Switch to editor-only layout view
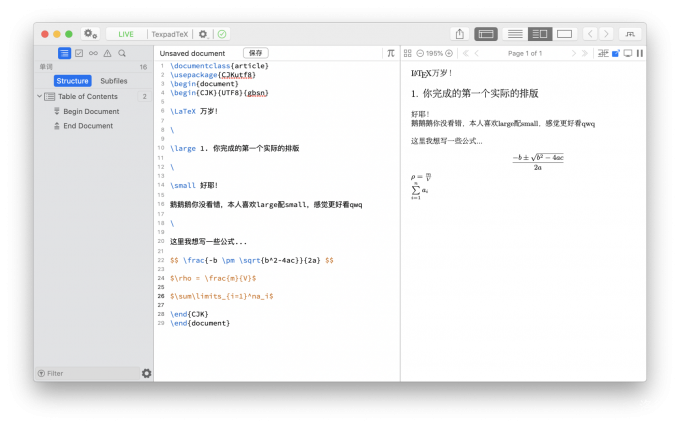680x426 pixels. [515, 34]
